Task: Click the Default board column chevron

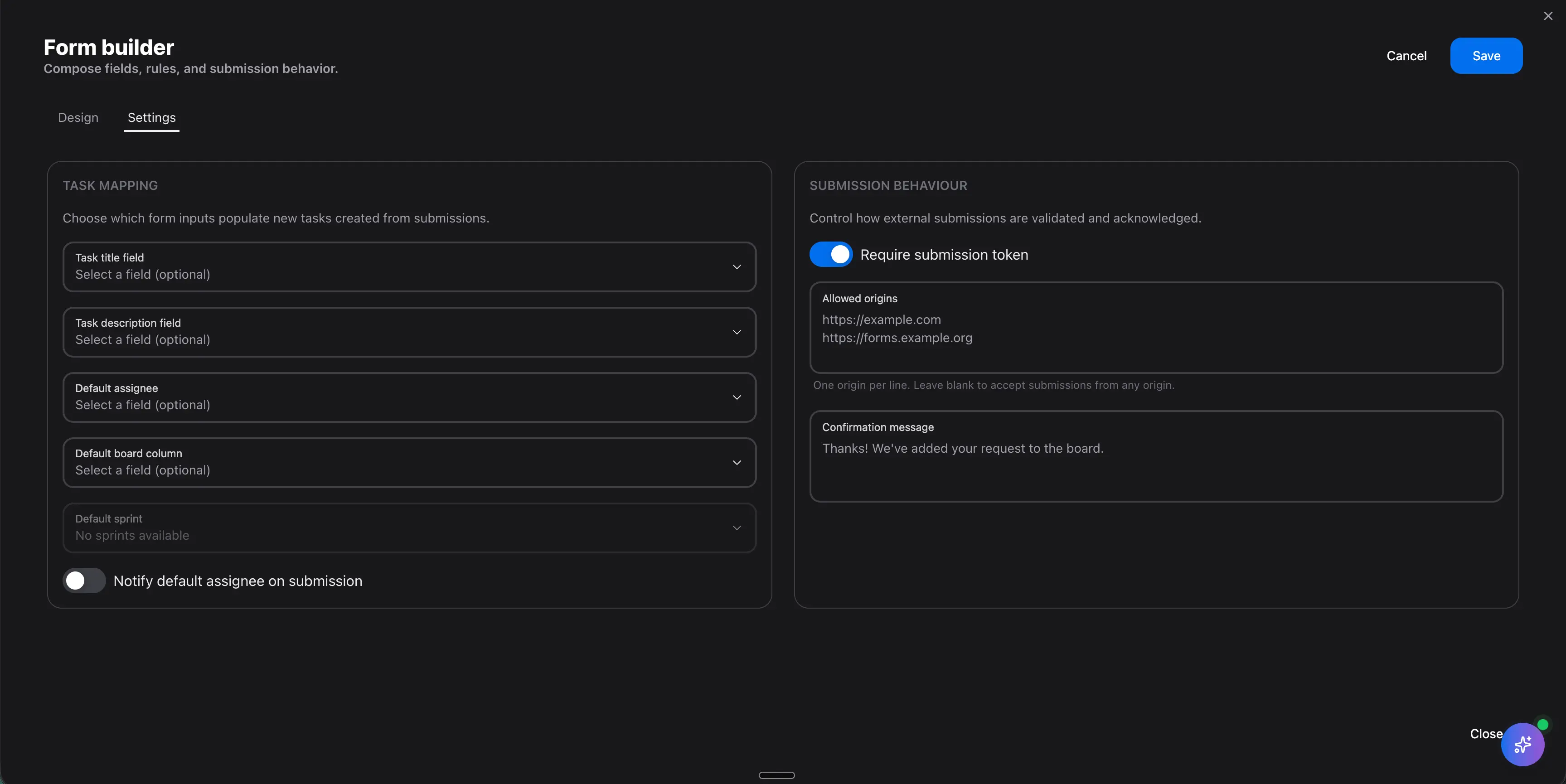Action: point(736,463)
